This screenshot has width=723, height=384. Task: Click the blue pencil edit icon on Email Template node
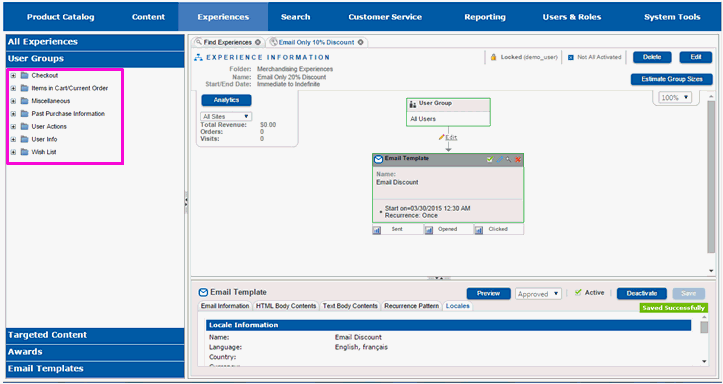pos(500,160)
